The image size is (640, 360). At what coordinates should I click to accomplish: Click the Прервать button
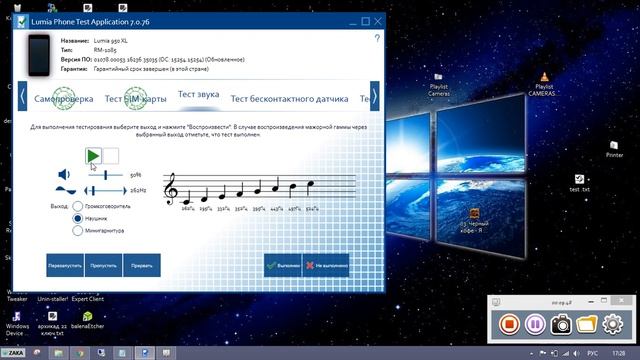(142, 265)
